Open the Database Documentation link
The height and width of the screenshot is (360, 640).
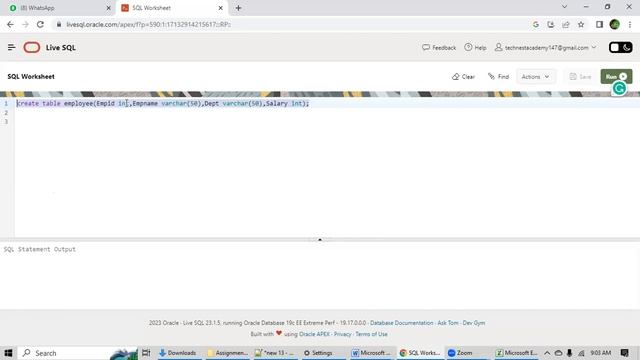coord(401,323)
